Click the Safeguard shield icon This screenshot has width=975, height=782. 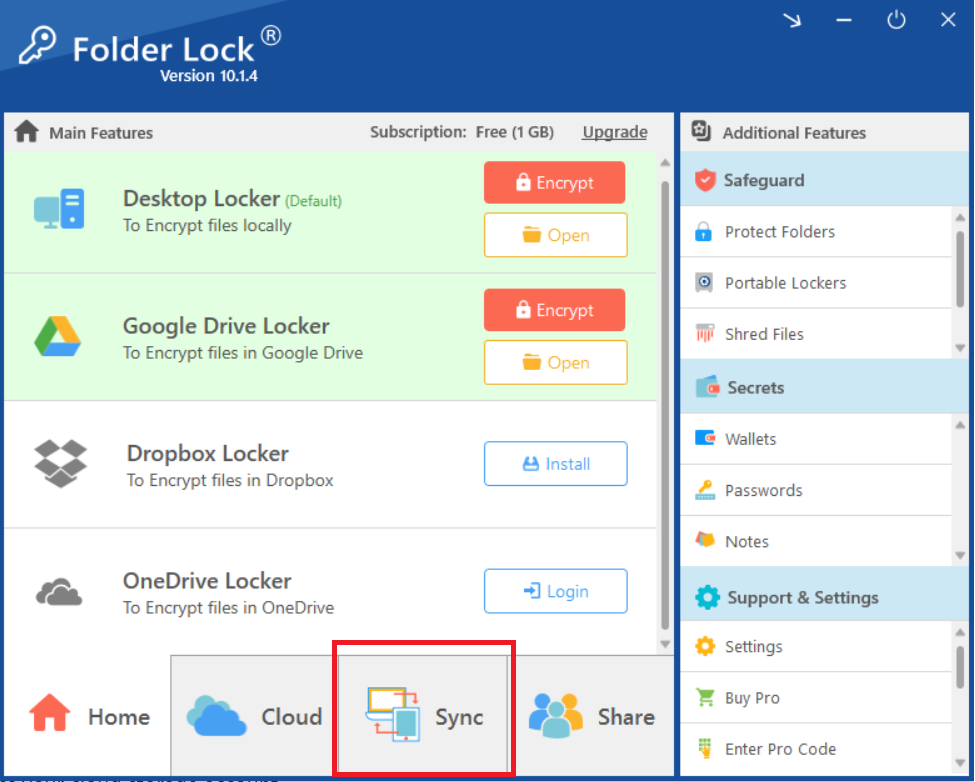point(705,180)
